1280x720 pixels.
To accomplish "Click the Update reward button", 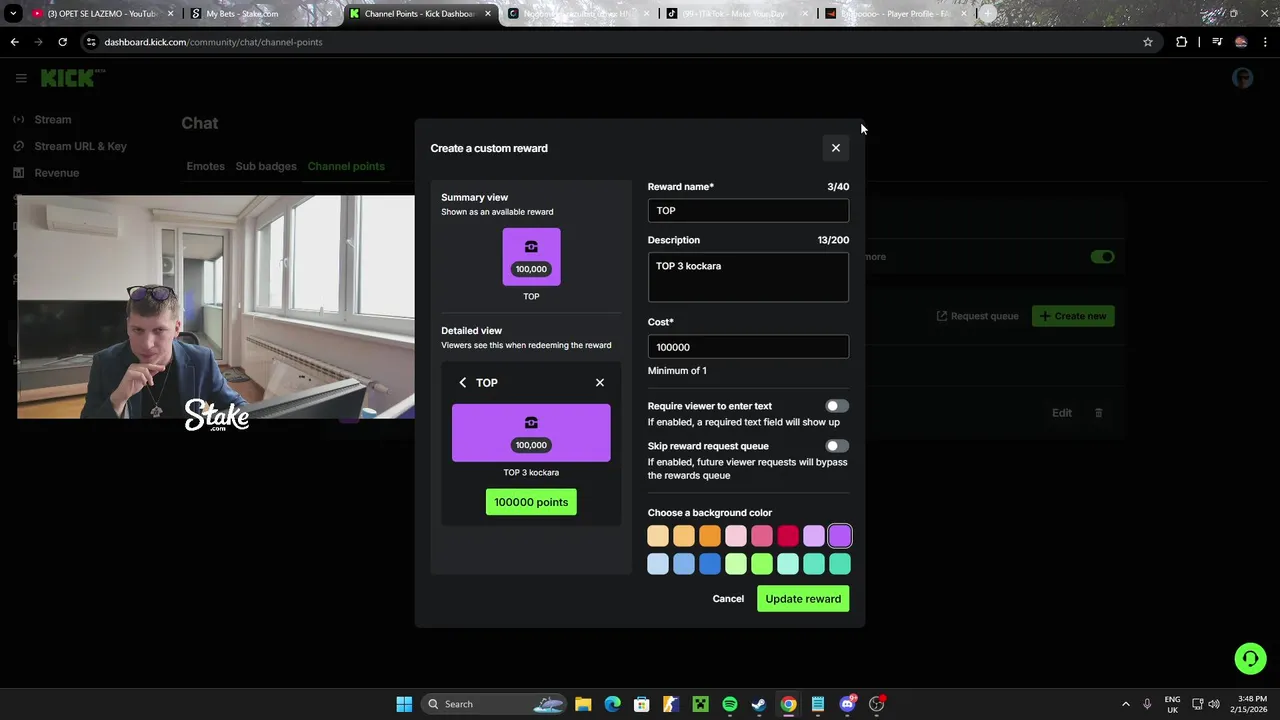I will point(803,599).
